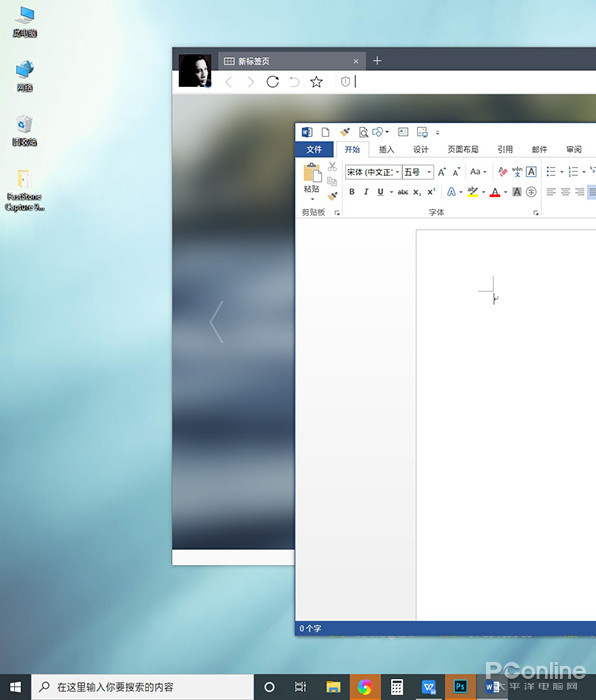Open 剪贴板 clipboard pane launcher
This screenshot has height=700, width=596.
pos(337,213)
